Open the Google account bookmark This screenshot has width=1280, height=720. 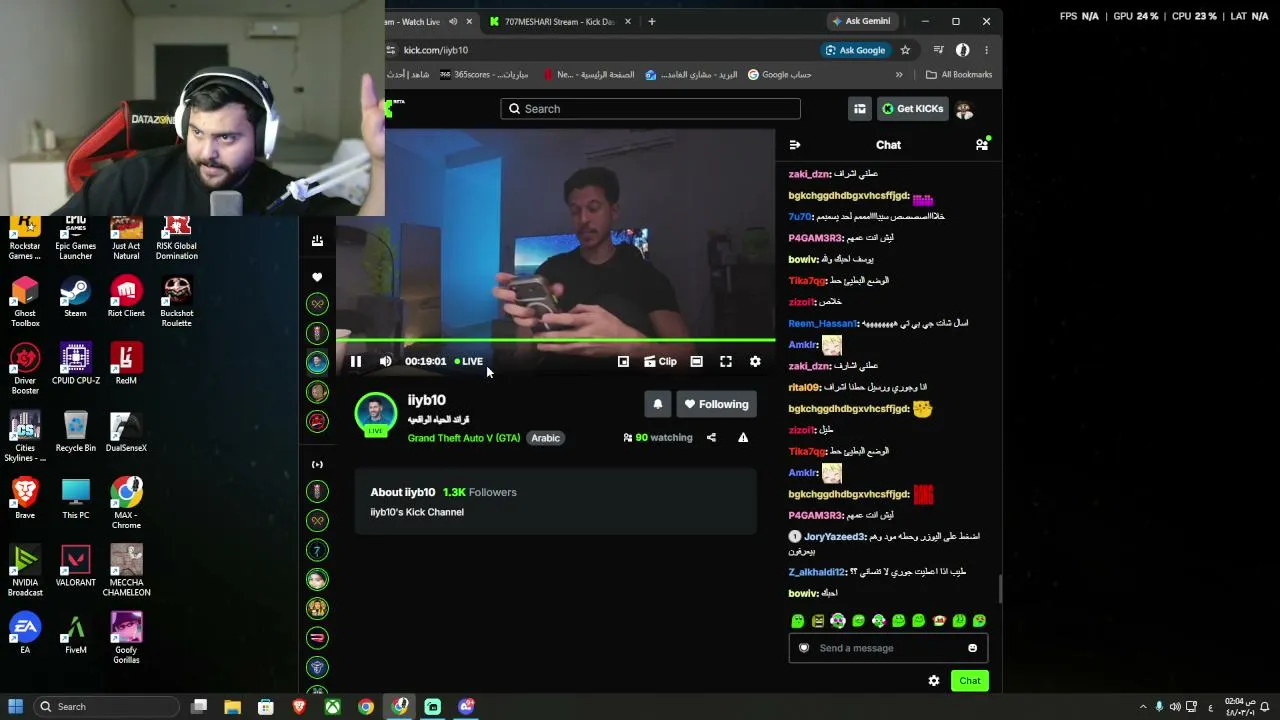coord(779,75)
